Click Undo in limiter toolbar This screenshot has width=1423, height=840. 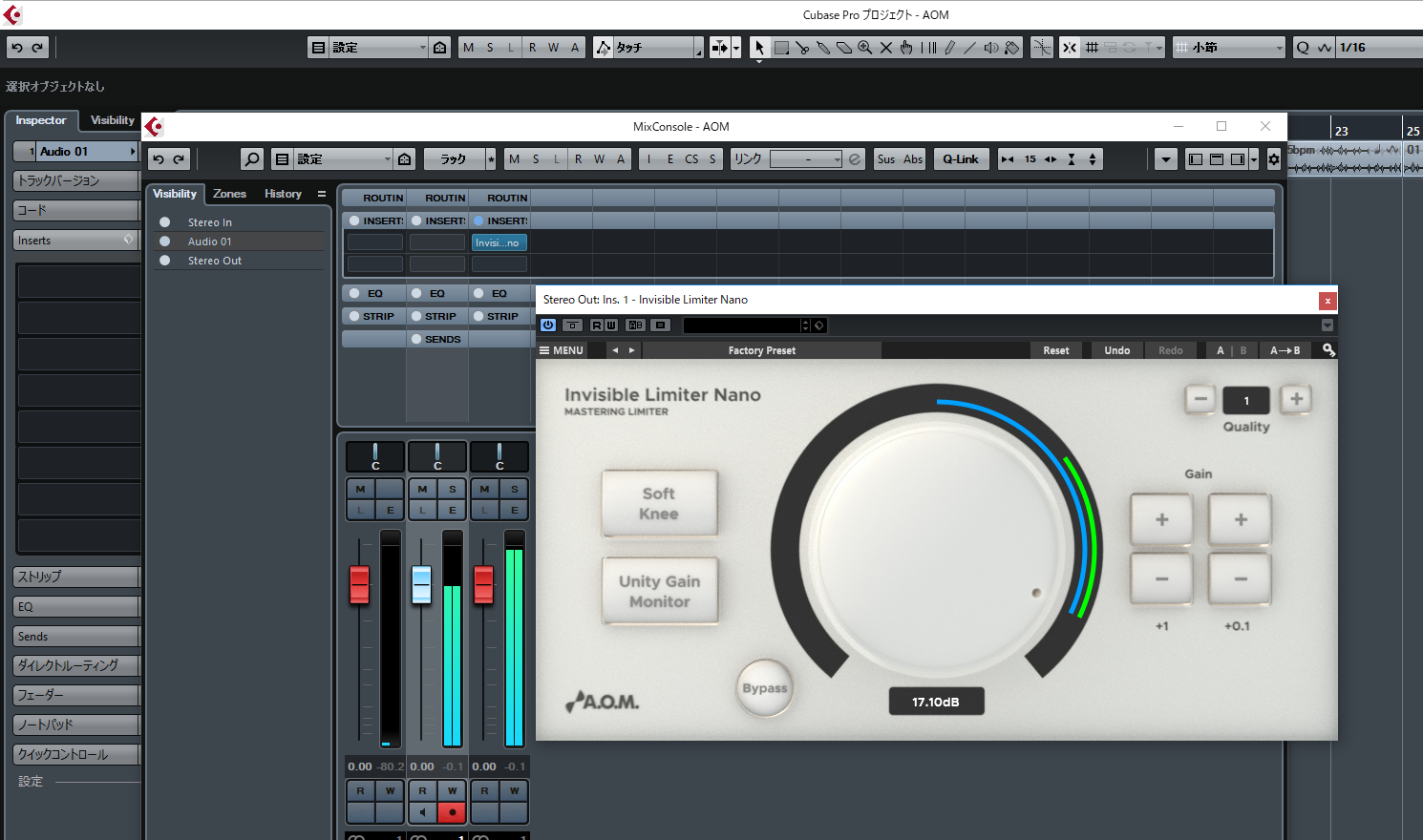1116,350
